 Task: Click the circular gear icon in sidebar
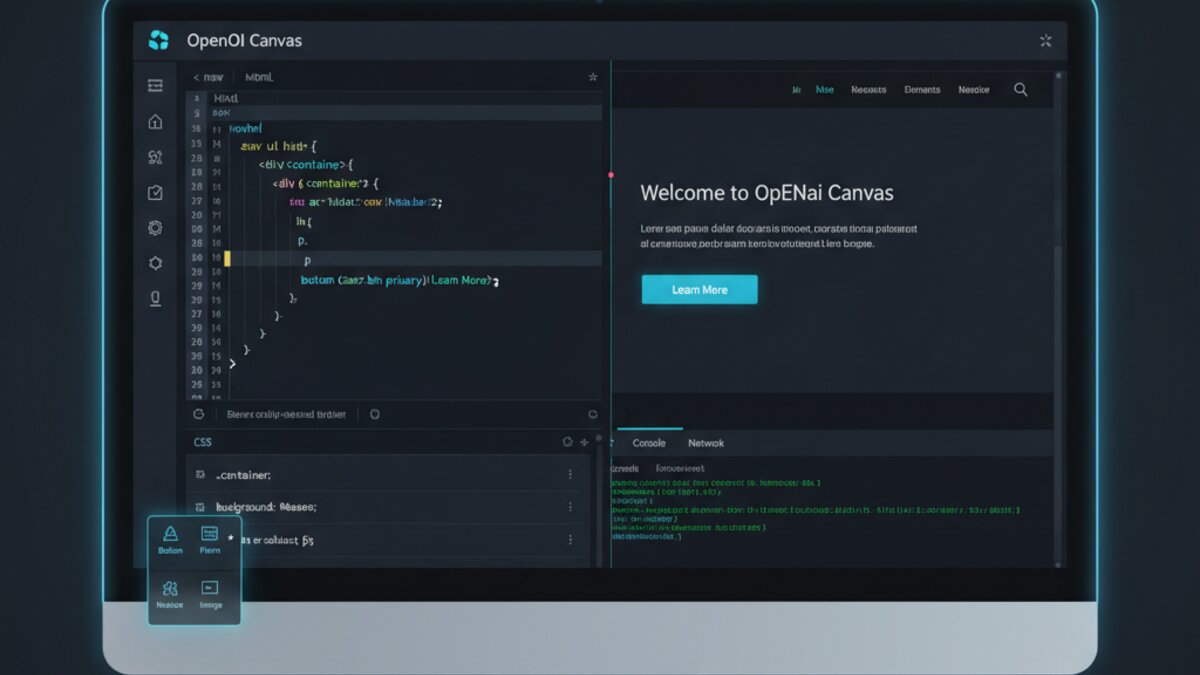[x=155, y=228]
